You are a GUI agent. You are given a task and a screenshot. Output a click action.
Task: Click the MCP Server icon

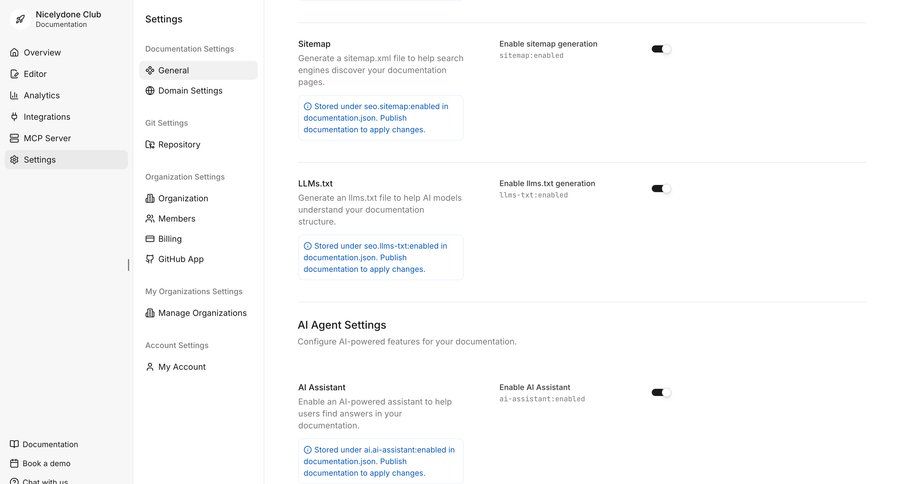pyautogui.click(x=14, y=138)
